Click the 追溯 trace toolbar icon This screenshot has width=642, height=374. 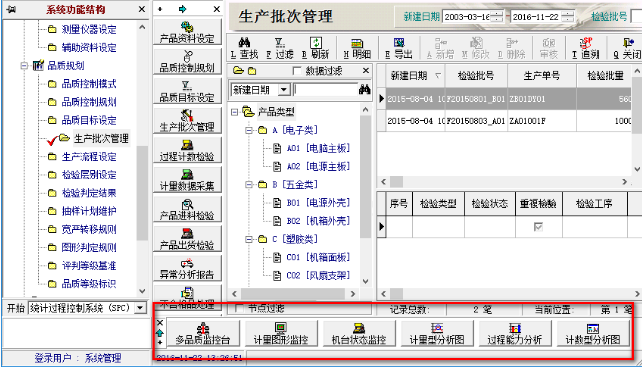coord(586,48)
